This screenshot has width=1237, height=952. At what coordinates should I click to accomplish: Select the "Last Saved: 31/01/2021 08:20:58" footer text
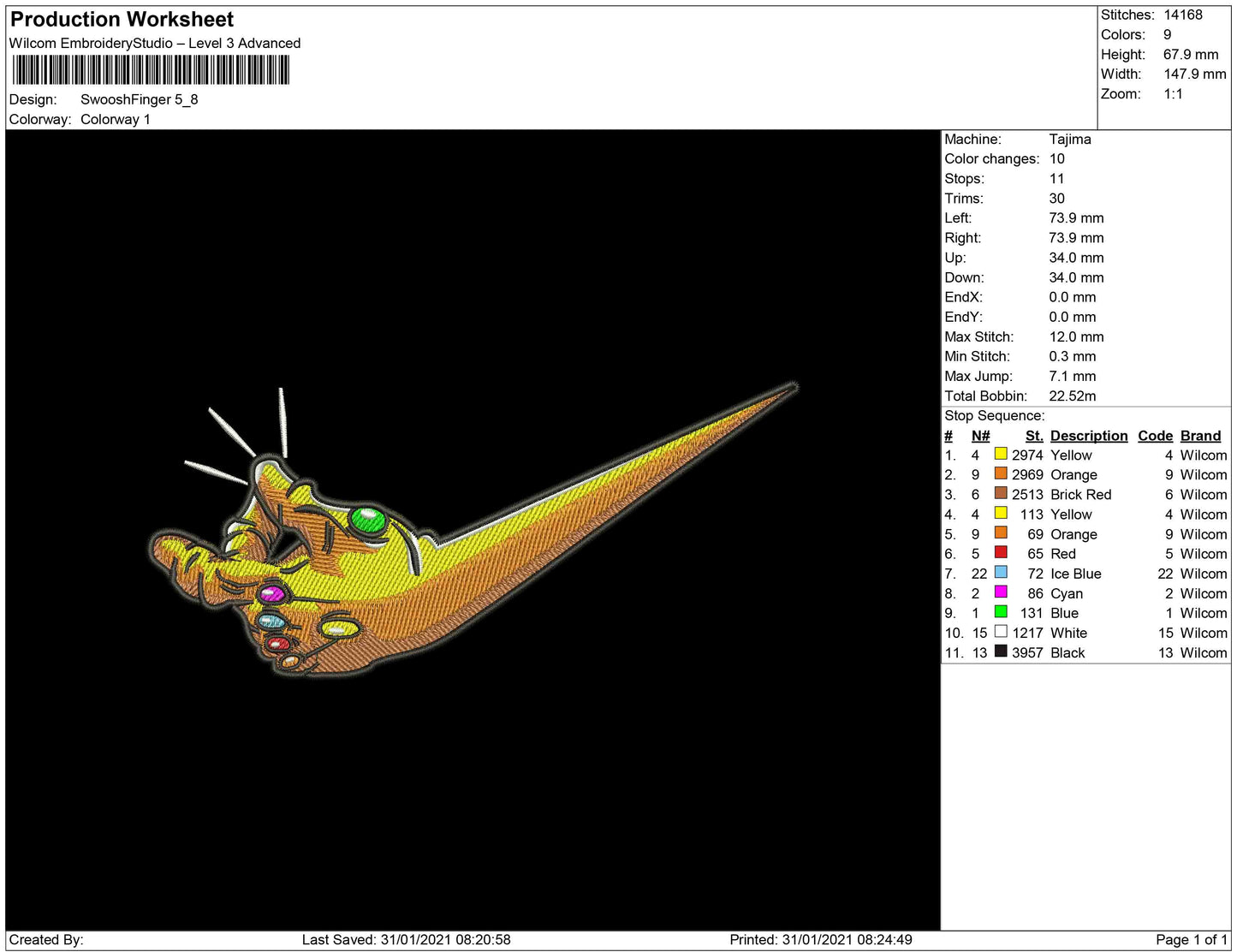pos(407,939)
